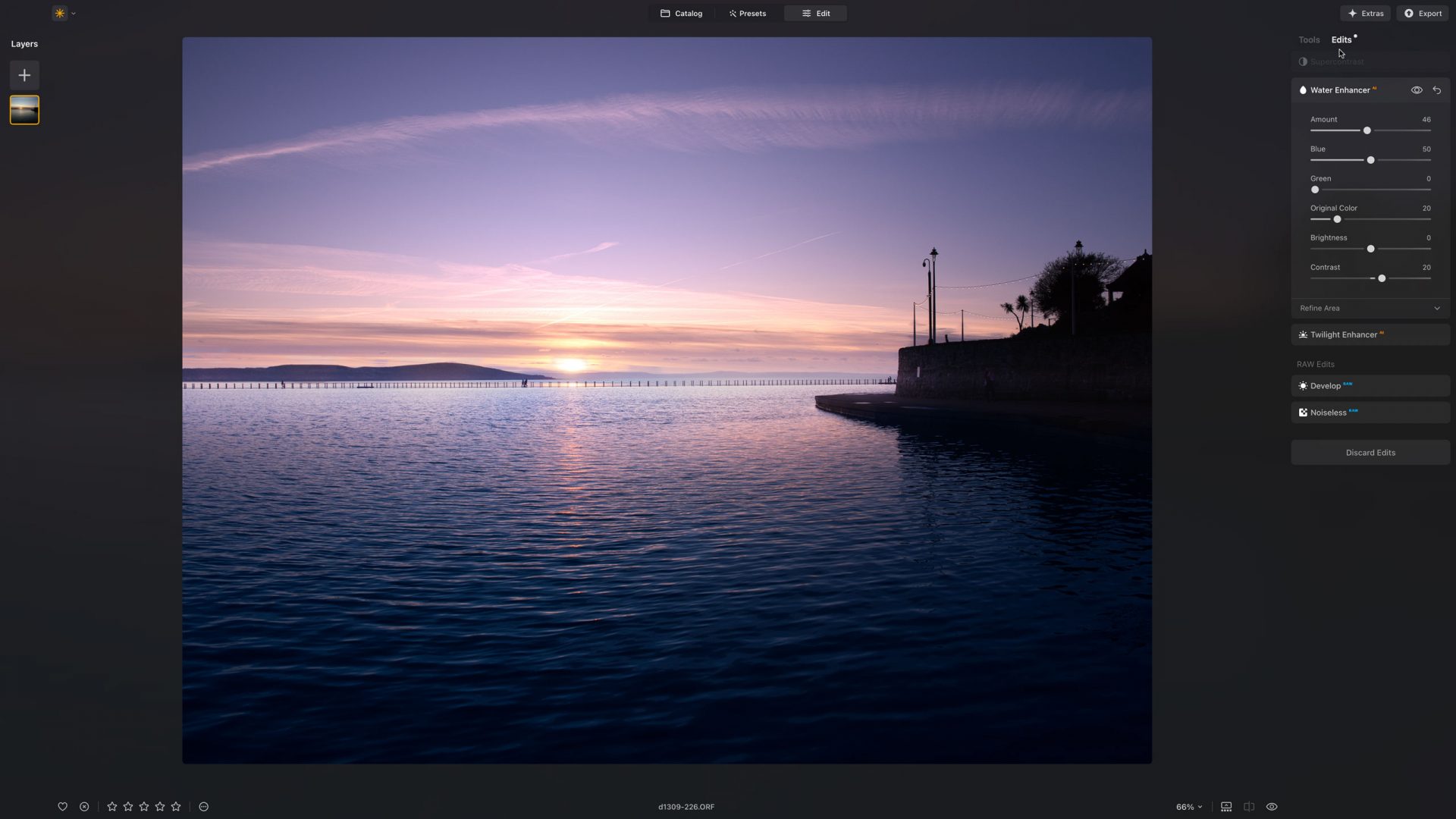Mark the photo as favorite with the heart icon
This screenshot has width=1456, height=819.
(x=63, y=806)
